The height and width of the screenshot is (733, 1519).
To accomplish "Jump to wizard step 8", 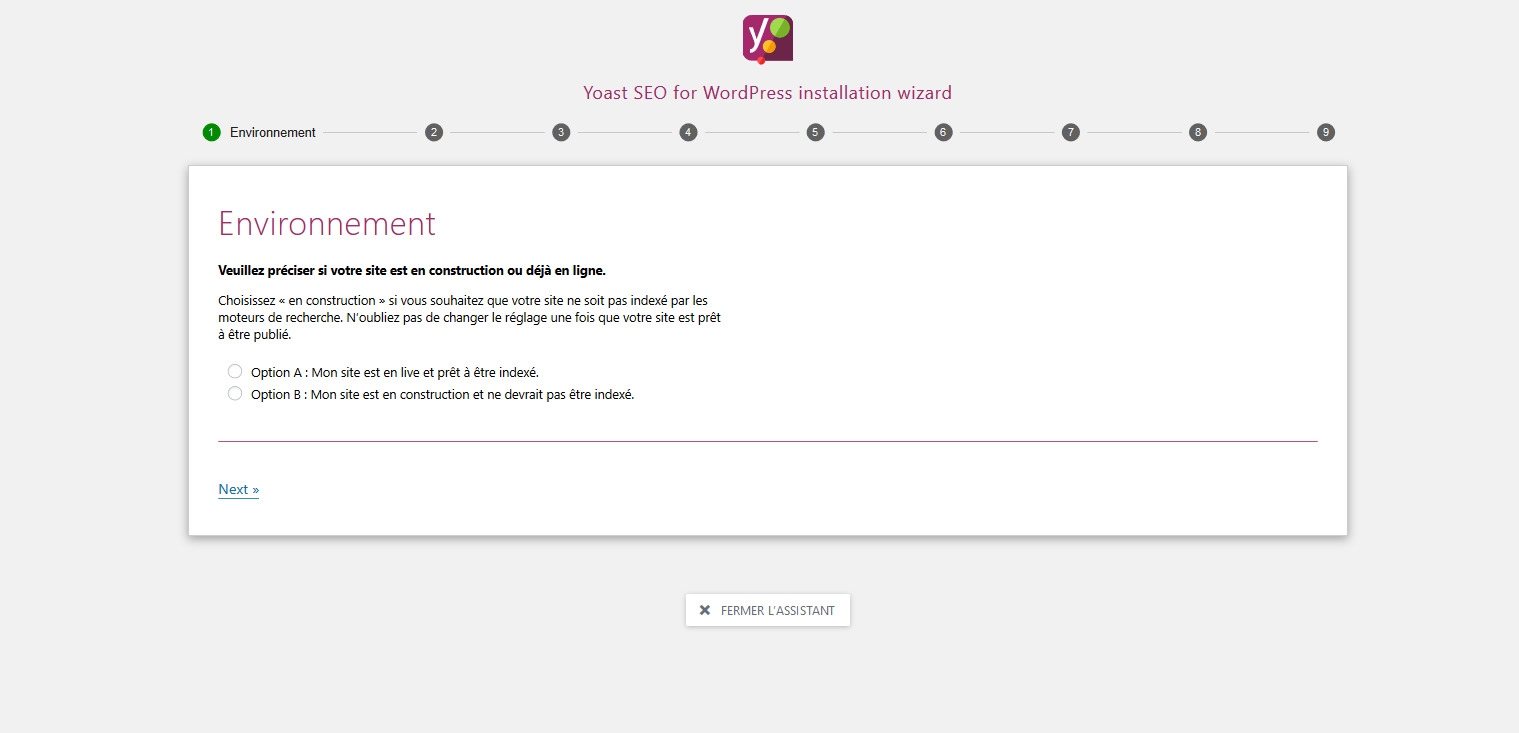I will [1198, 132].
